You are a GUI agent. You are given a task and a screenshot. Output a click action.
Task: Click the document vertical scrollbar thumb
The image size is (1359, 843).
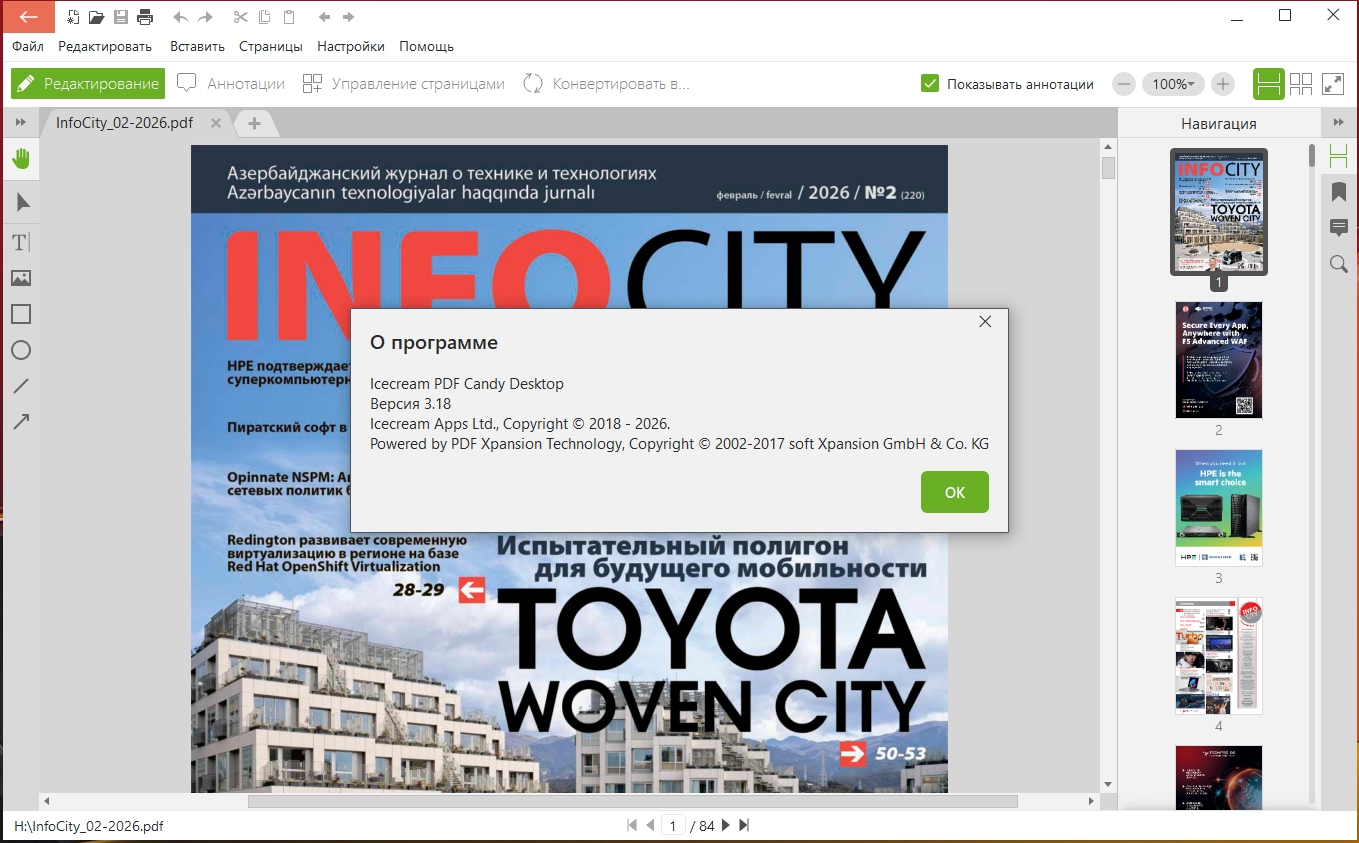click(1108, 167)
